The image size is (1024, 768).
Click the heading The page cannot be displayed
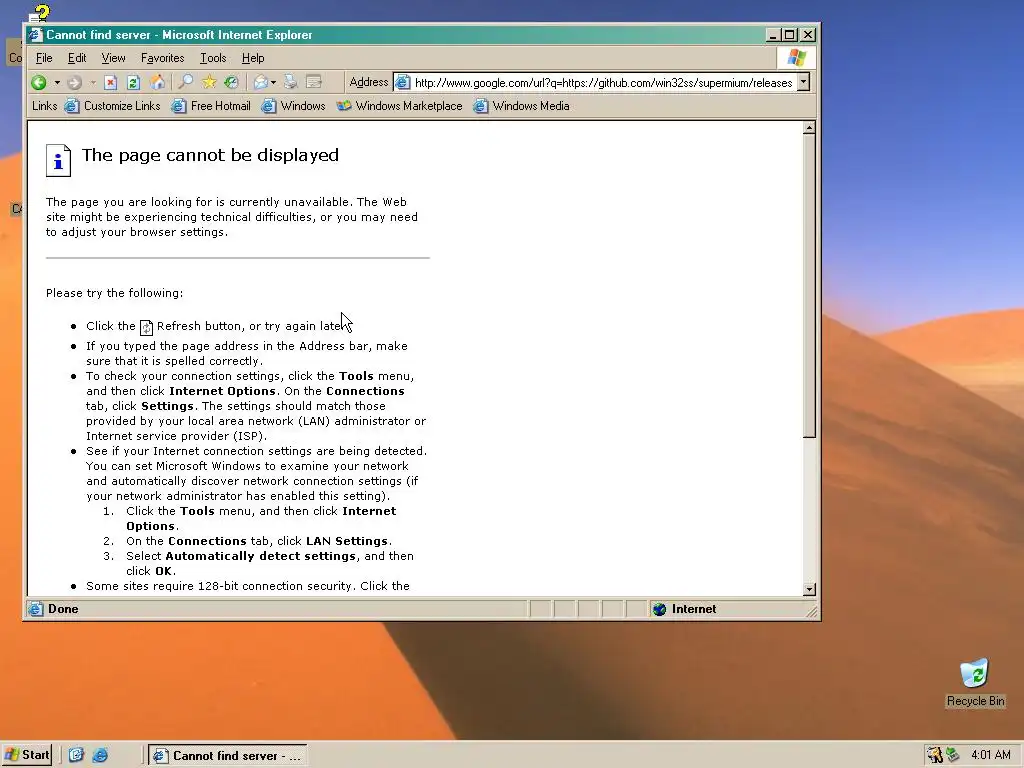(x=210, y=155)
